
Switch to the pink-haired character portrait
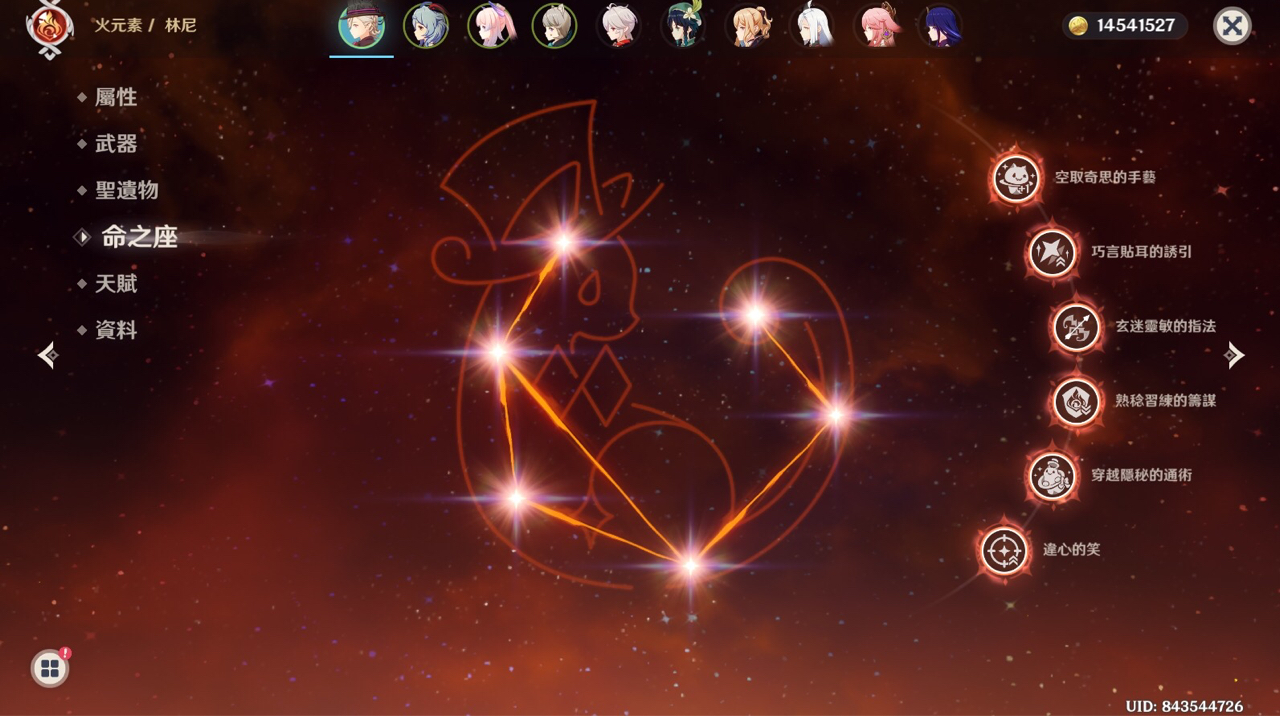tap(490, 26)
